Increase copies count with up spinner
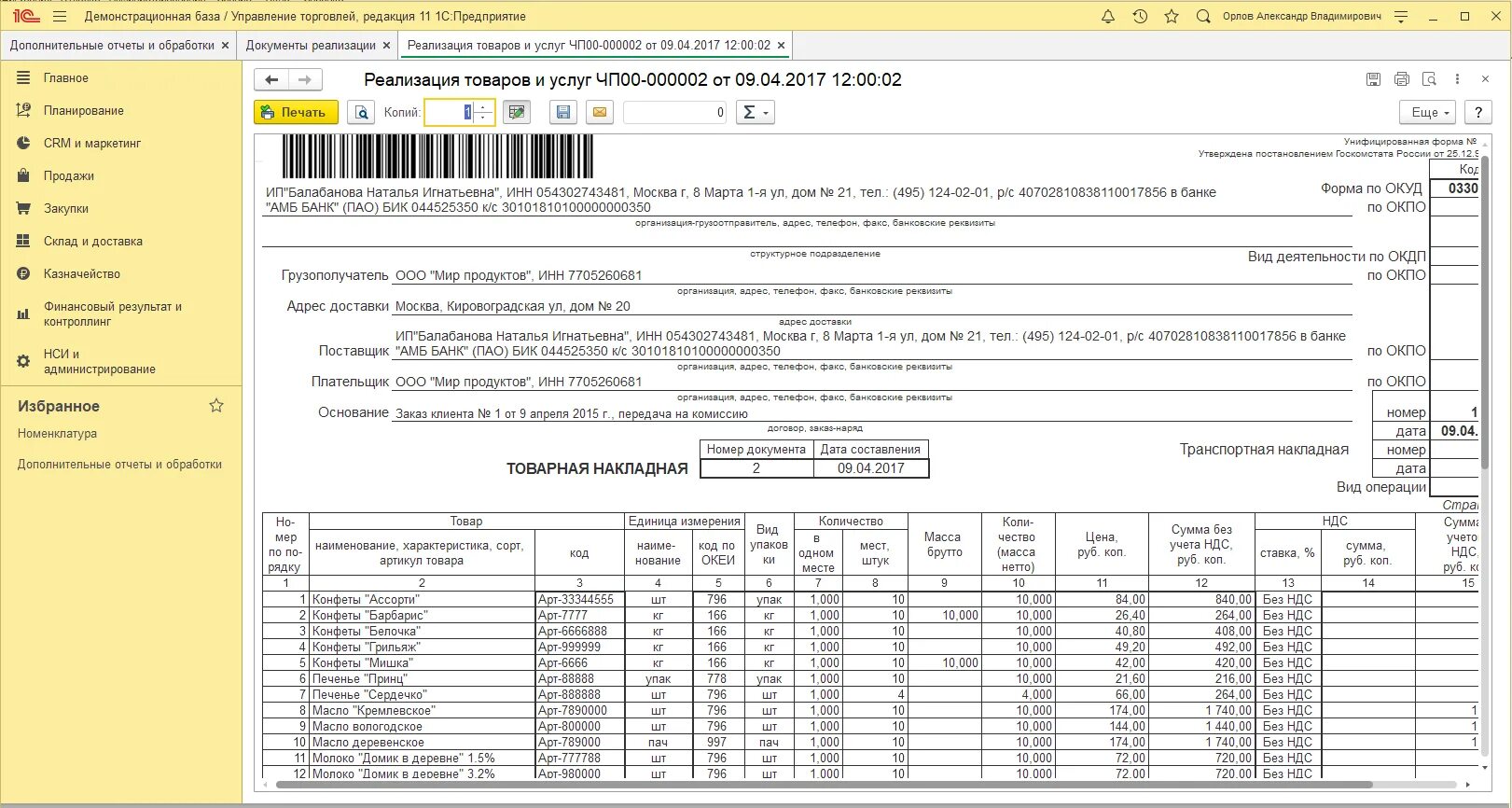Image resolution: width=1512 pixels, height=808 pixels. tap(483, 106)
